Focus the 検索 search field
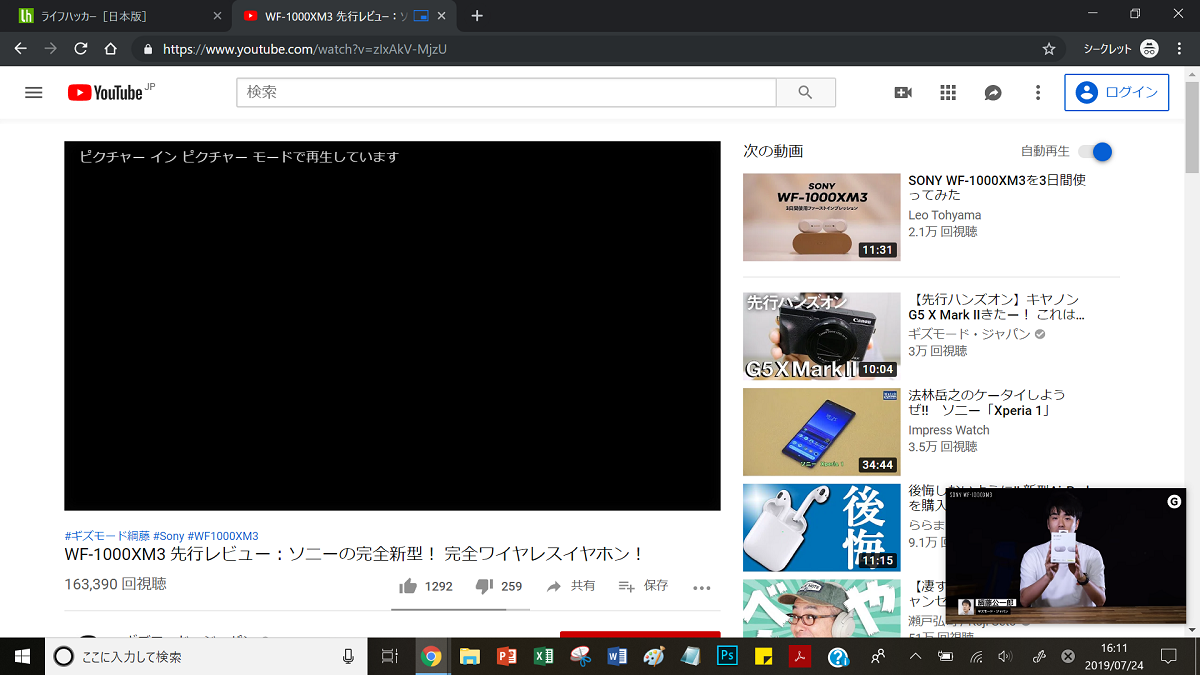 coord(506,92)
